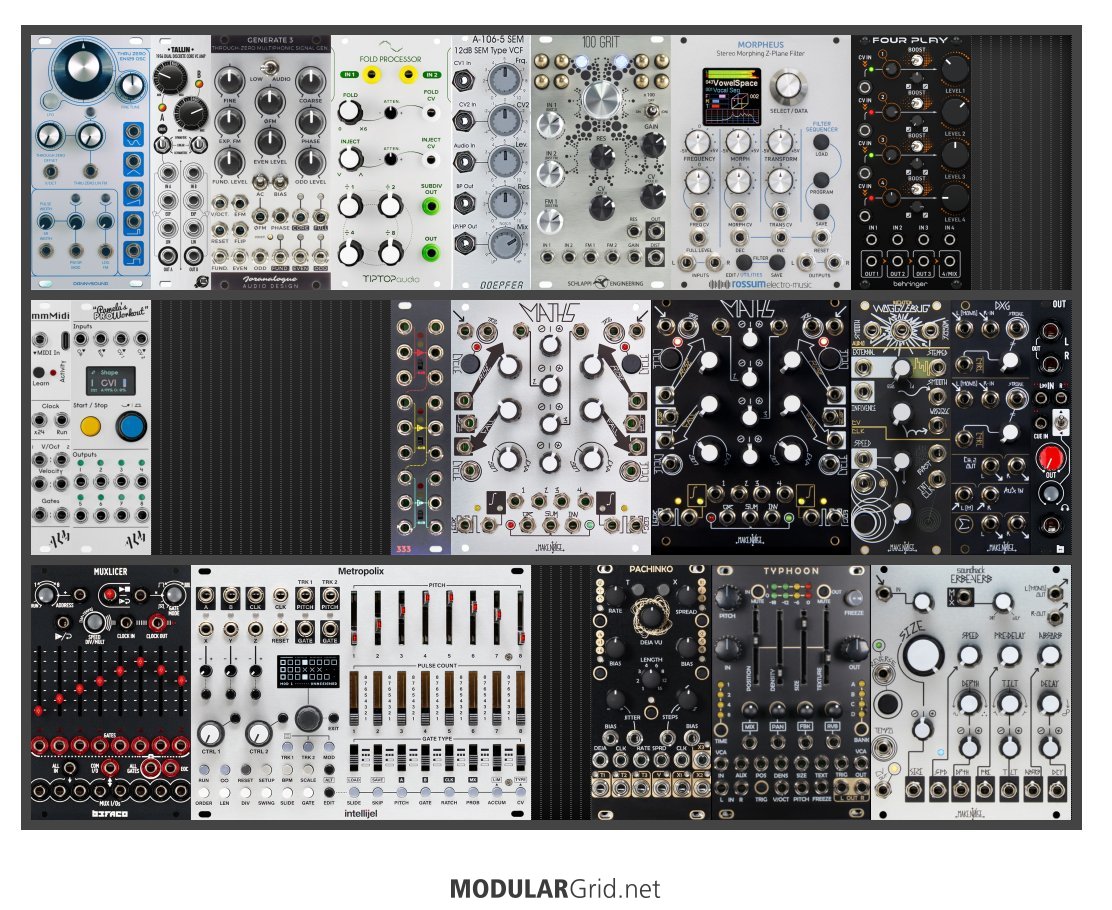This screenshot has height=910, width=1112.
Task: Click Pamela's yellow Start/Stop button
Action: (x=90, y=427)
